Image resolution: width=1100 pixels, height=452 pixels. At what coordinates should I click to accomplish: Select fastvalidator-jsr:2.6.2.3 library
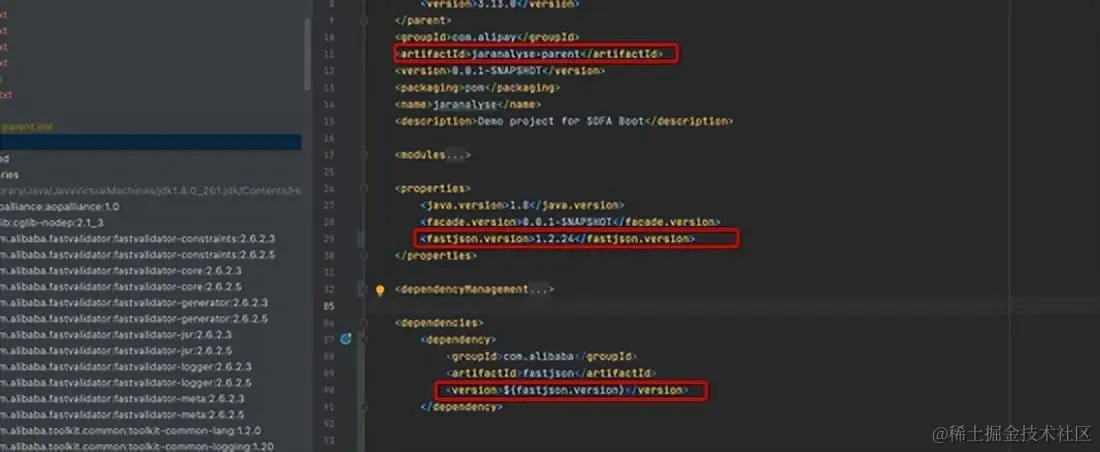tap(116, 335)
